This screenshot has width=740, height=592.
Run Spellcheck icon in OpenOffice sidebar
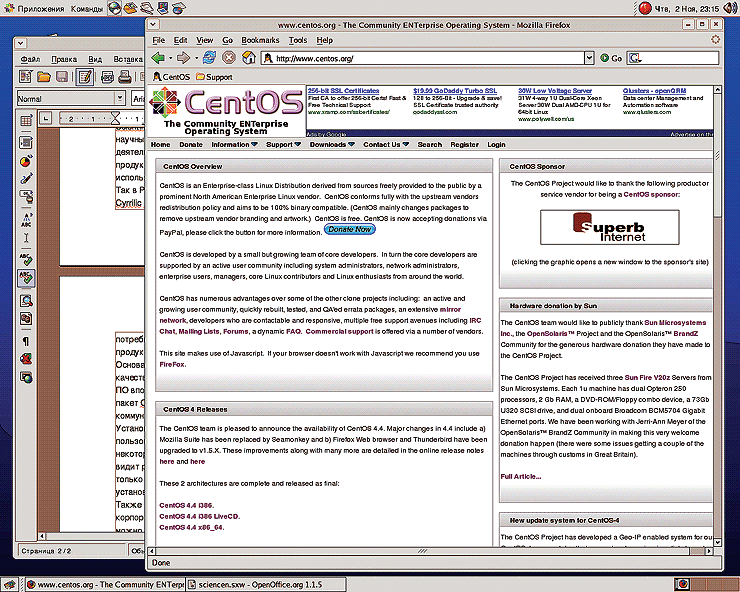[x=26, y=259]
